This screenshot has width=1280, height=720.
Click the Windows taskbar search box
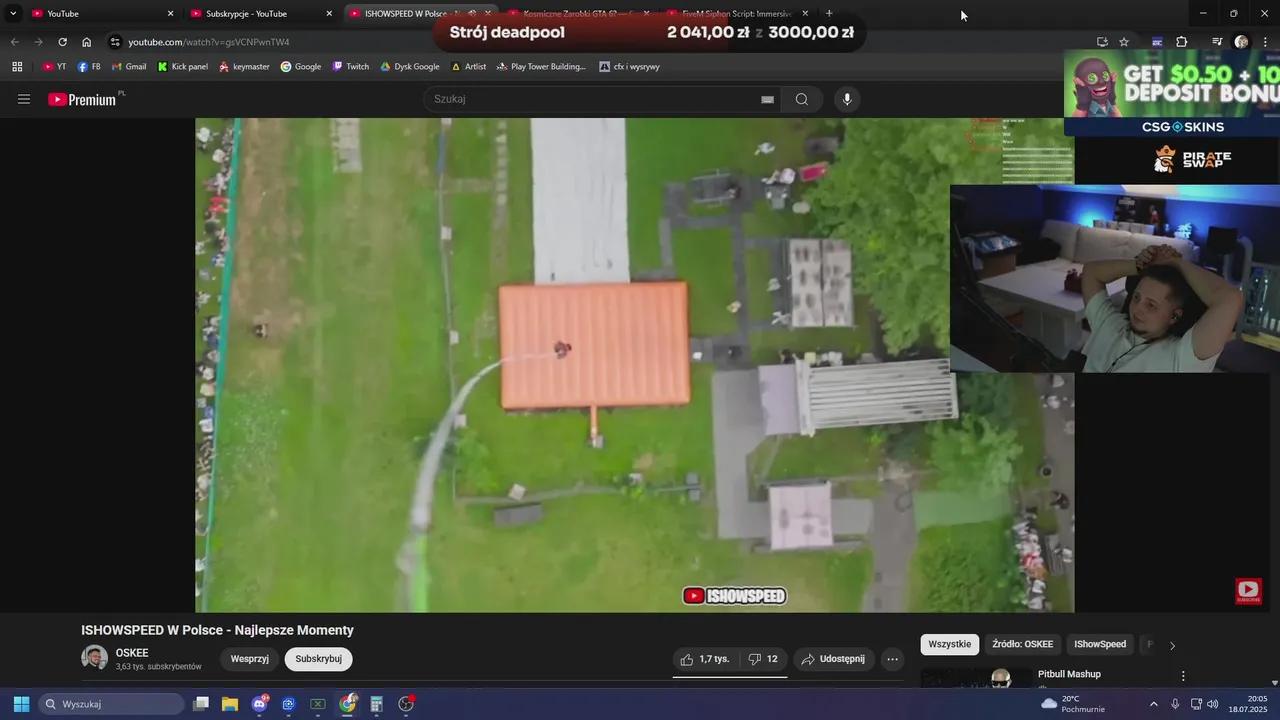[112, 704]
